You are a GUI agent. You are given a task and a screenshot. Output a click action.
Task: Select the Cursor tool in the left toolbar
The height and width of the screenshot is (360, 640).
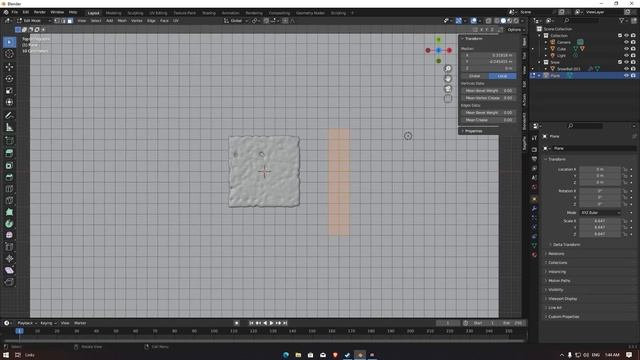[9, 54]
